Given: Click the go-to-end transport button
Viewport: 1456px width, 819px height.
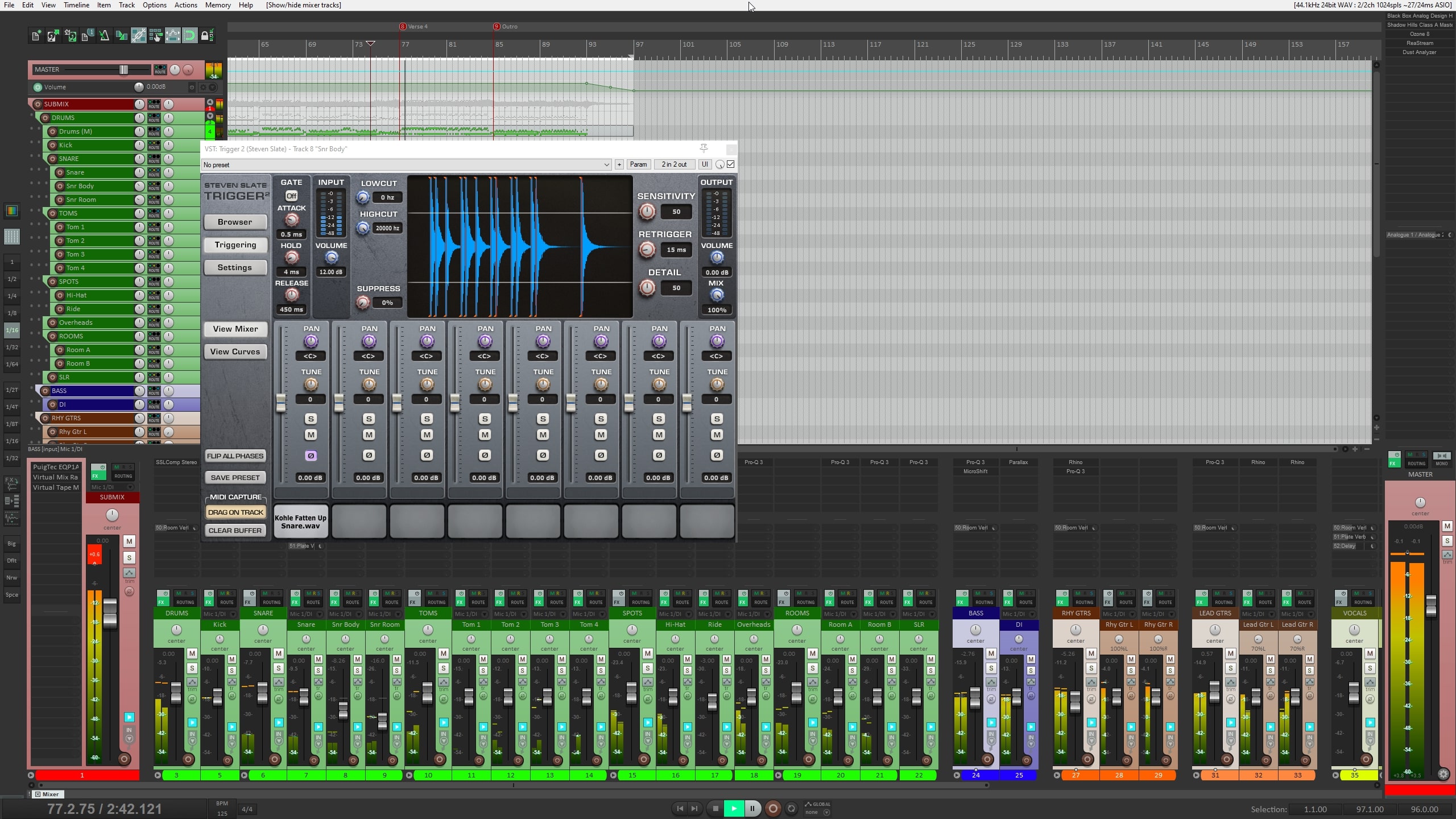Looking at the screenshot, I should pyautogui.click(x=694, y=808).
